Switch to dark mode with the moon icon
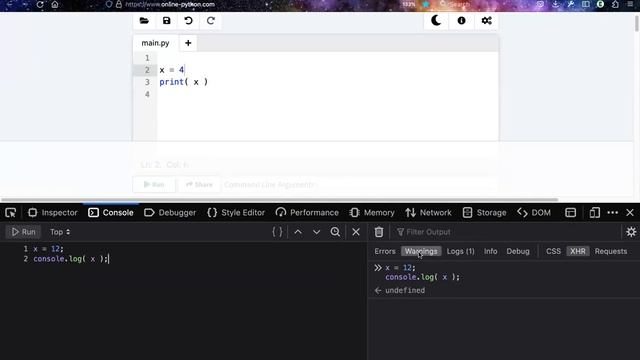 (x=436, y=20)
